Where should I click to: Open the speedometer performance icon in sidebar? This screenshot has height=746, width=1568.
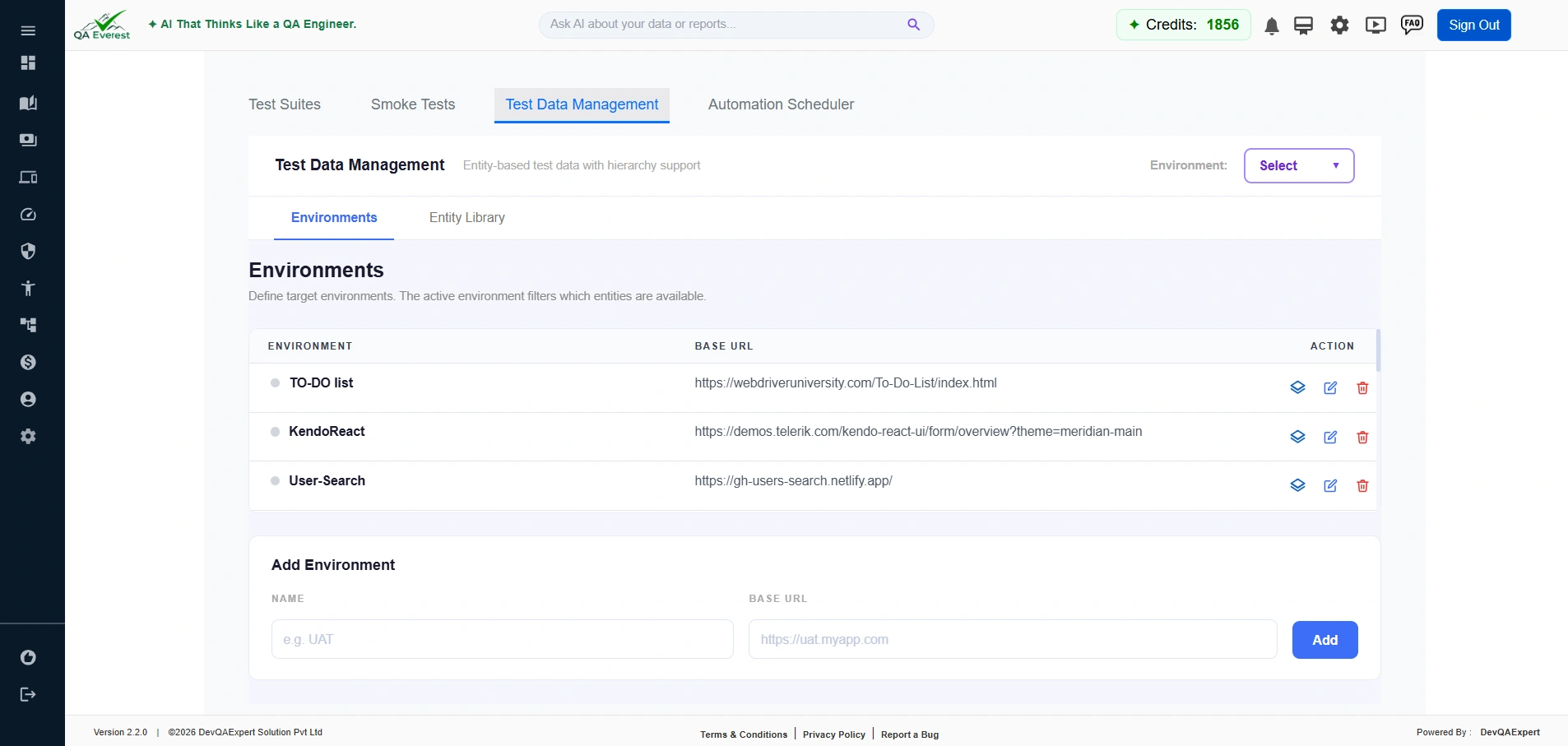tap(28, 215)
